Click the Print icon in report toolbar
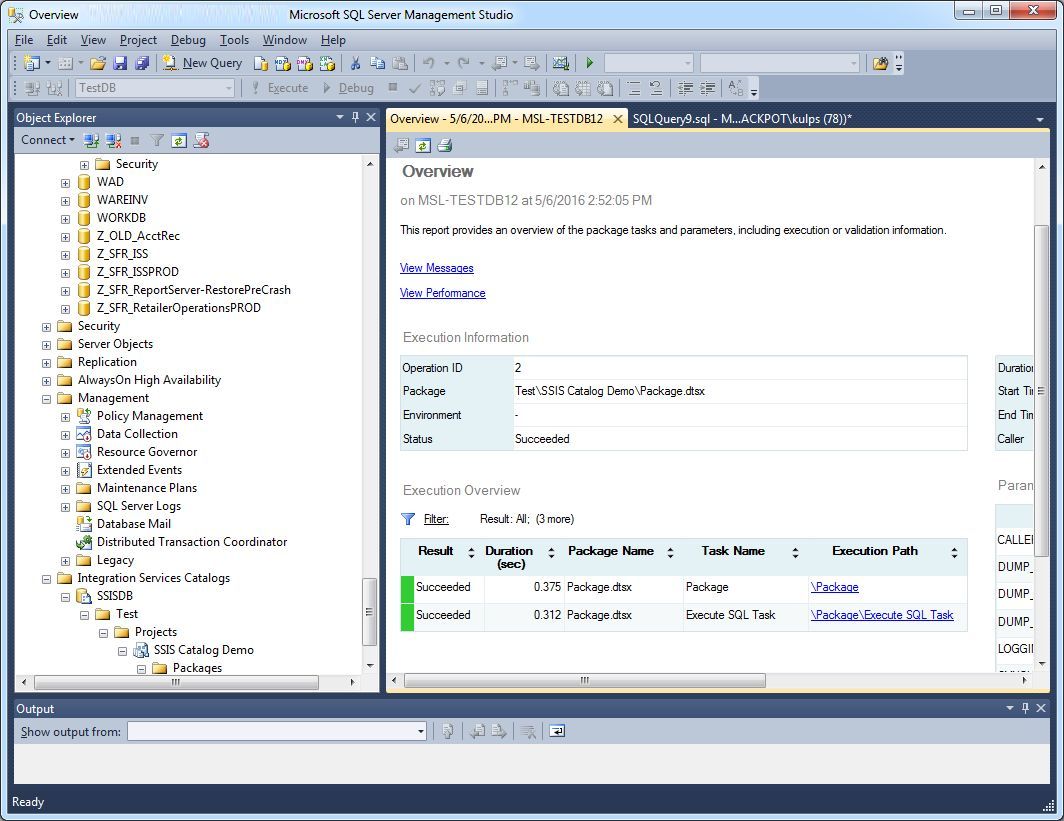Image resolution: width=1064 pixels, height=821 pixels. coord(444,146)
